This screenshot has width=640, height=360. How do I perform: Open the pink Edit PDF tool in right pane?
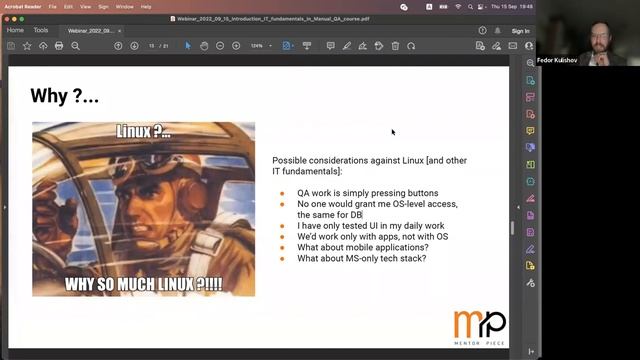[530, 97]
